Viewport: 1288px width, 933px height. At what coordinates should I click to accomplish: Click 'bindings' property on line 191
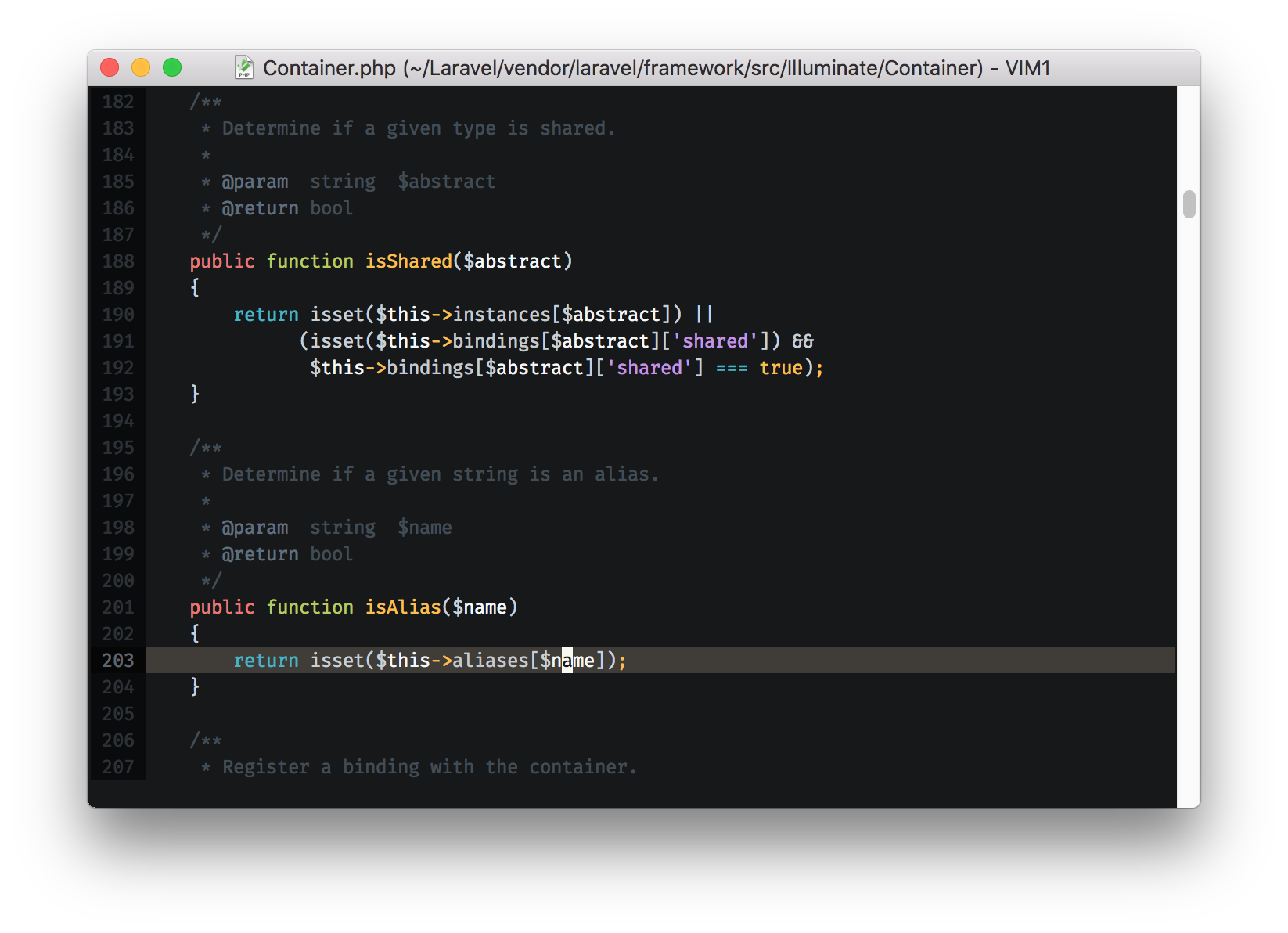[496, 341]
